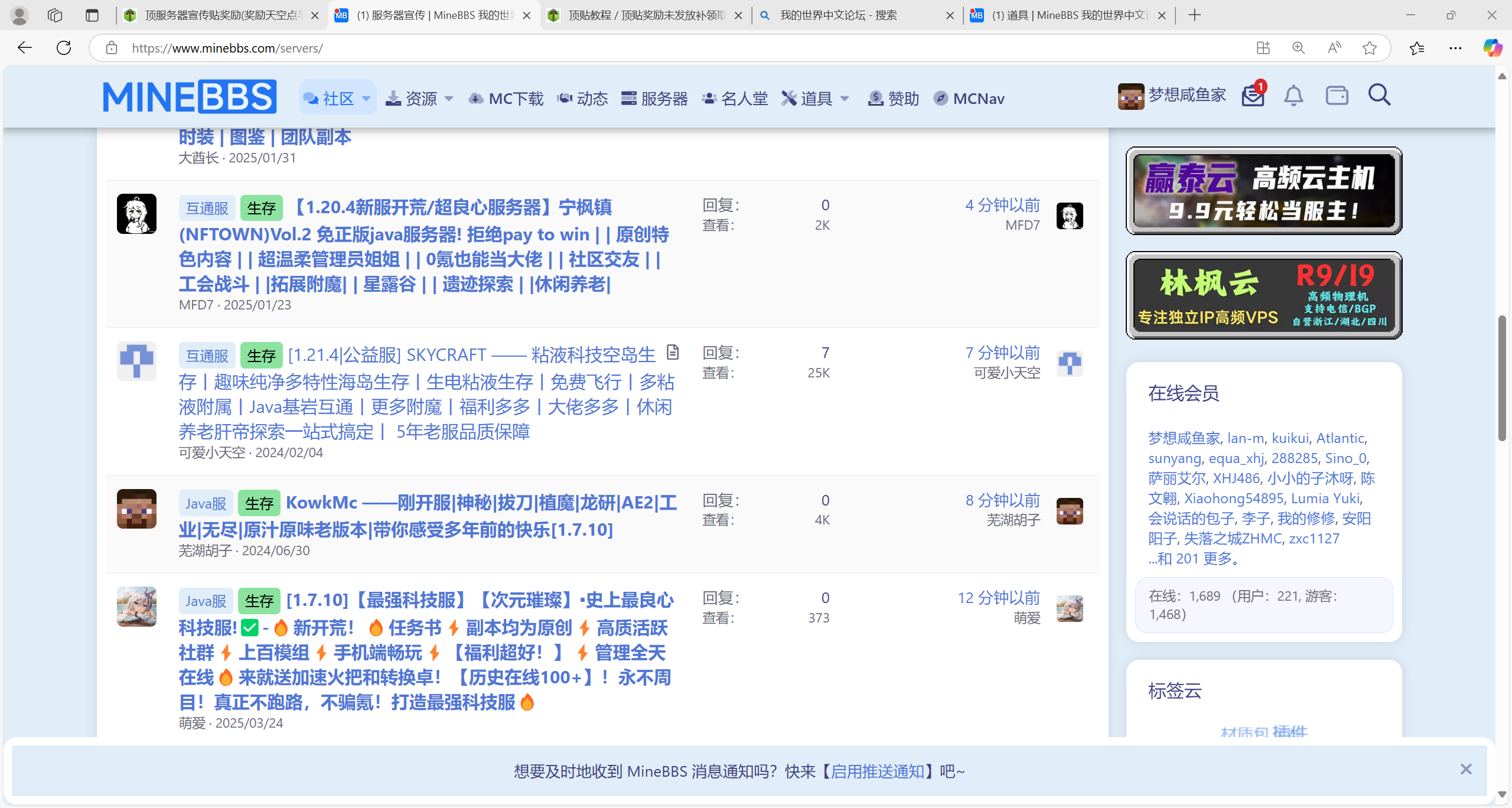This screenshot has width=1512, height=808.
Task: Add this page to favorites star icon
Action: [x=1370, y=48]
